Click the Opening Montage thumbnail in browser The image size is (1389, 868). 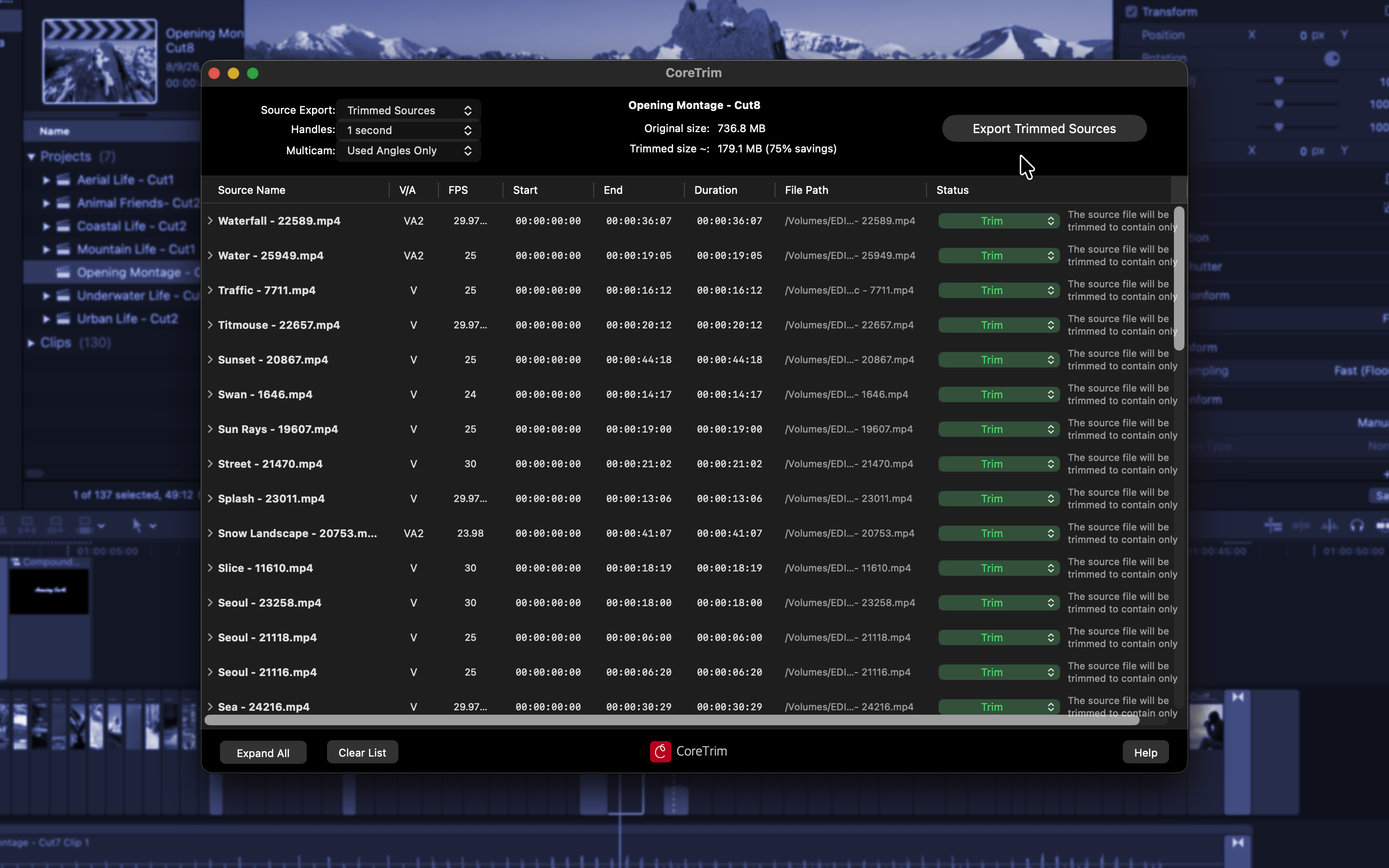(100, 61)
